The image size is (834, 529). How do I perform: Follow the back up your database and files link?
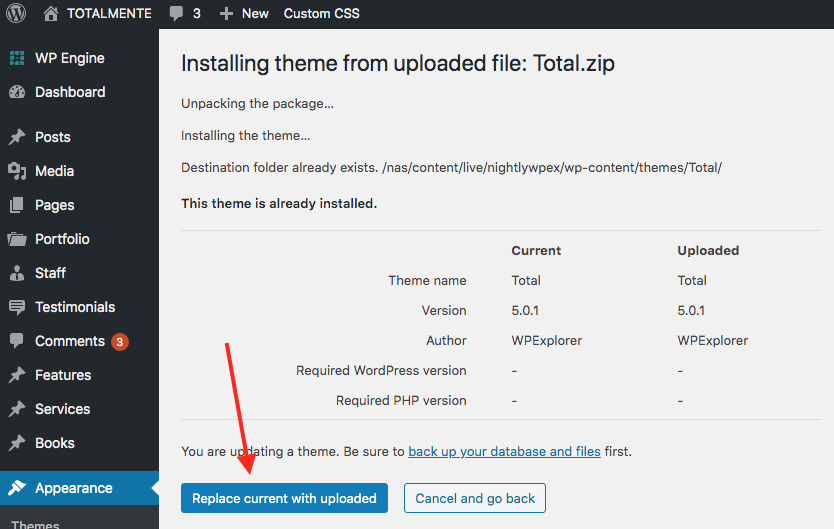point(504,451)
